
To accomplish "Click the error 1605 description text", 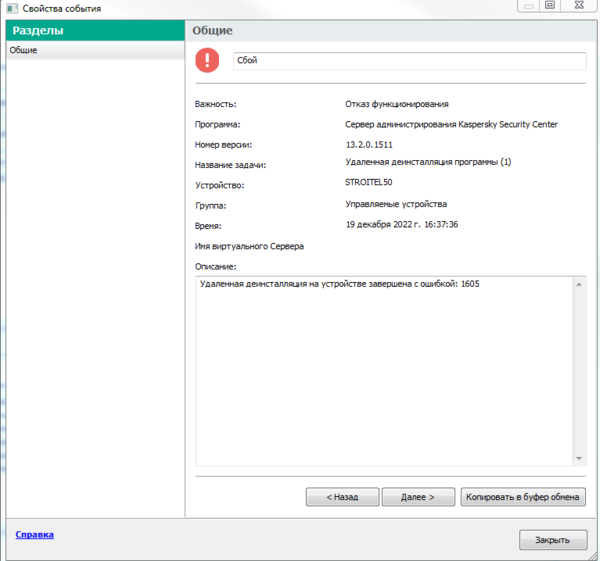I will click(339, 284).
